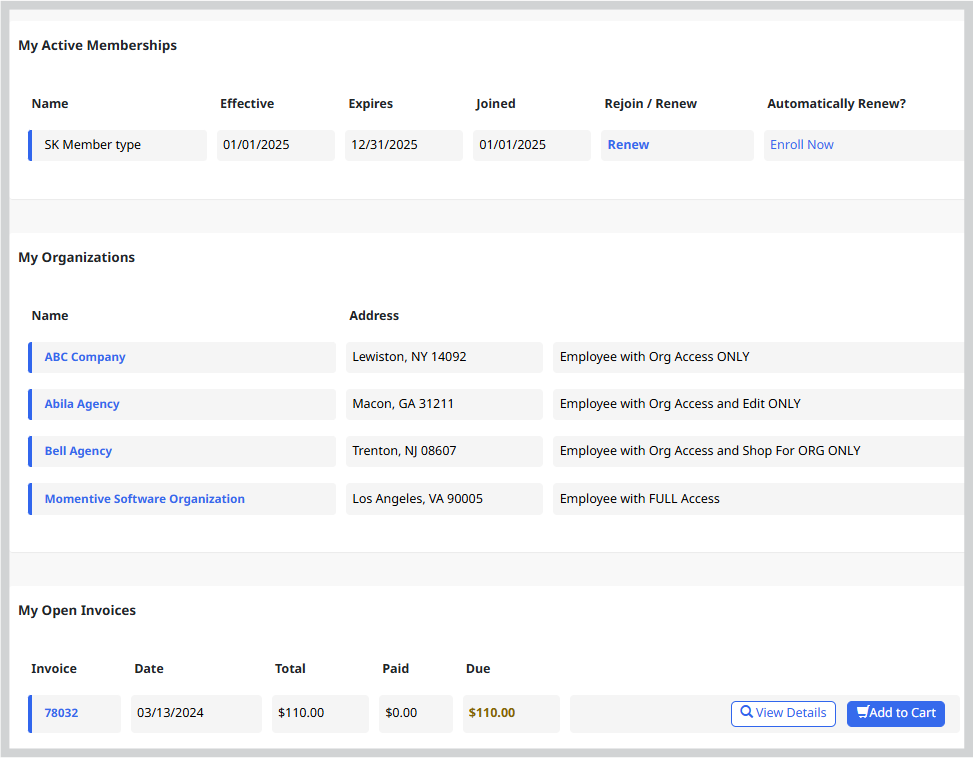Viewport: 974px width, 758px height.
Task: Click the Automatically Renew? column header
Action: point(836,104)
